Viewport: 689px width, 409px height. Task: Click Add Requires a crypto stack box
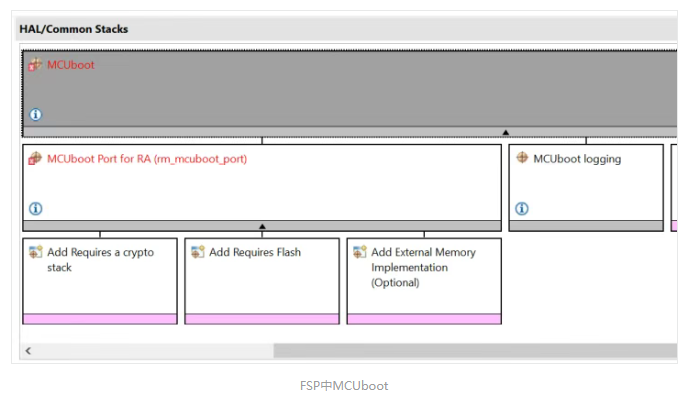click(x=100, y=281)
